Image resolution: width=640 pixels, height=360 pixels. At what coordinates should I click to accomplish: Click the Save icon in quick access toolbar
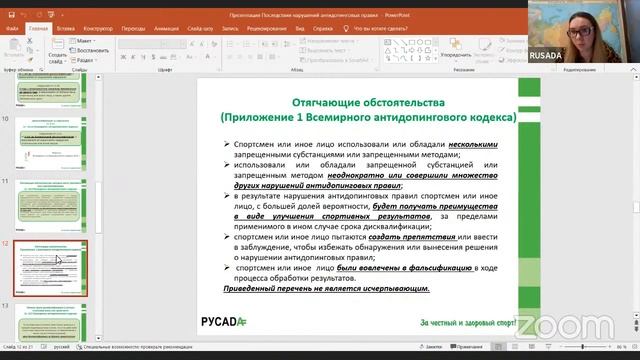tap(11, 15)
